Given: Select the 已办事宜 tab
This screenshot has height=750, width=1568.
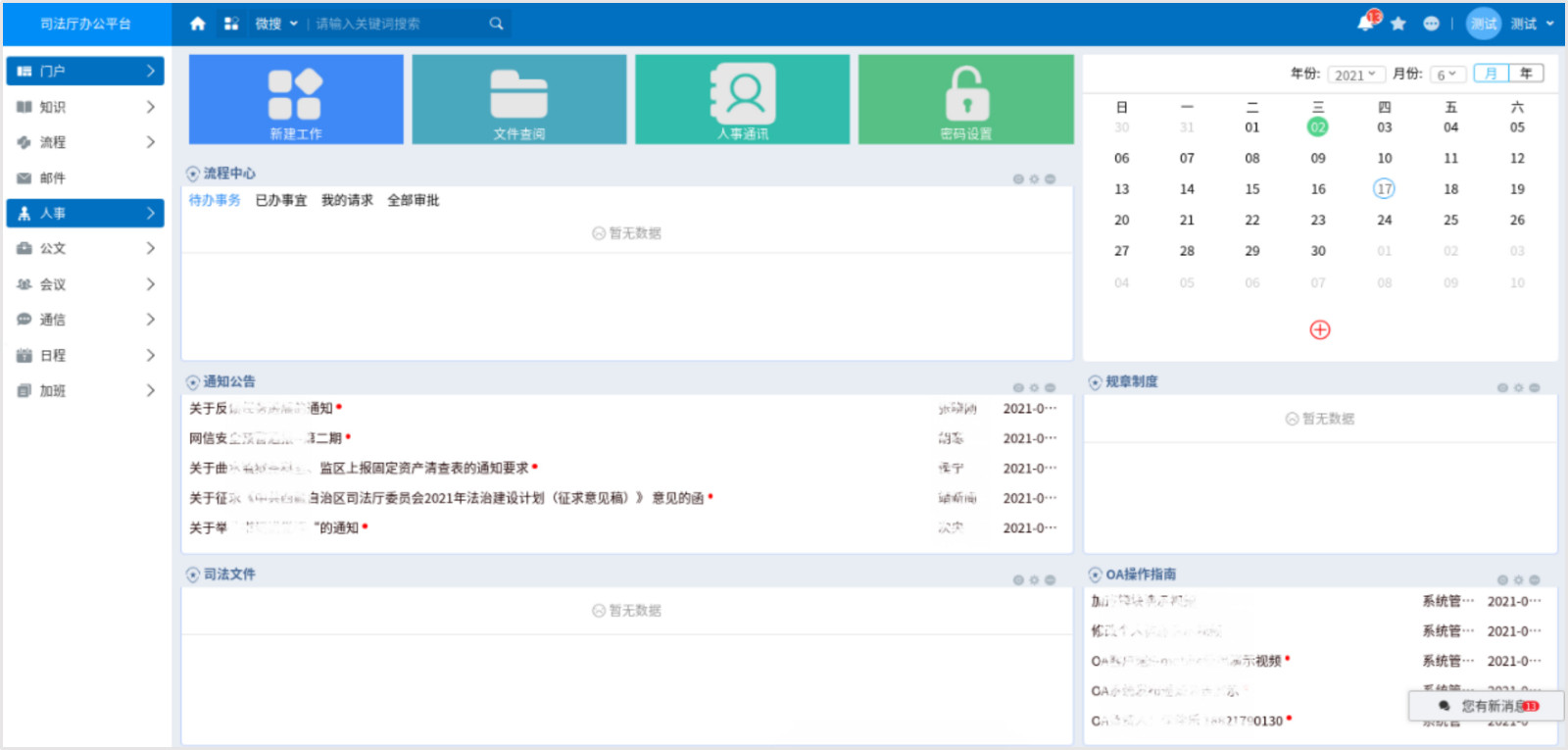Looking at the screenshot, I should tap(281, 200).
